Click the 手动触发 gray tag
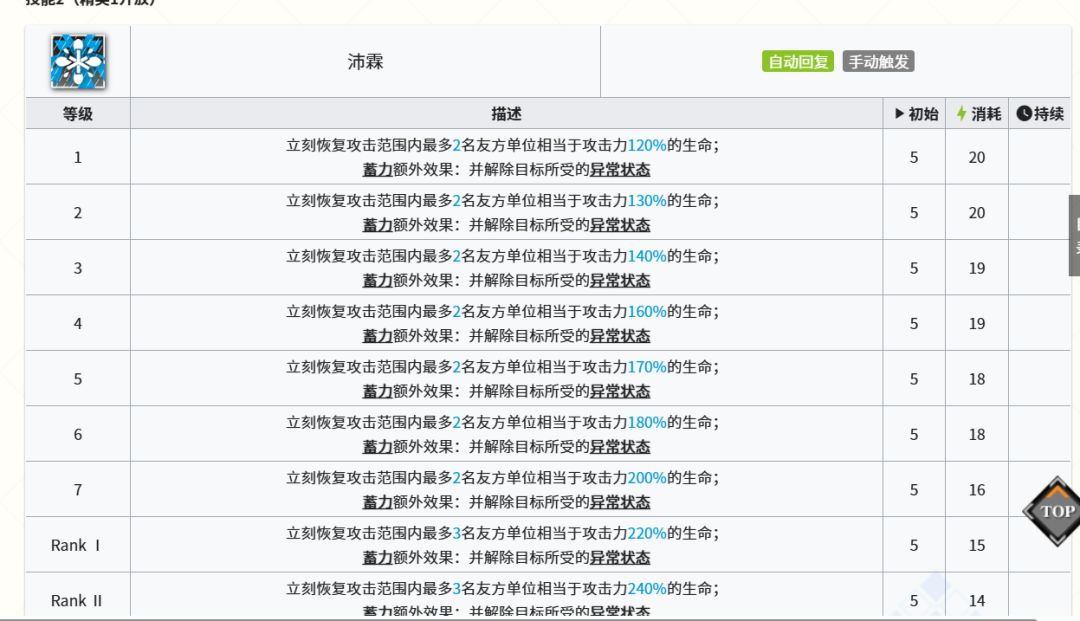This screenshot has width=1080, height=621. (x=878, y=62)
